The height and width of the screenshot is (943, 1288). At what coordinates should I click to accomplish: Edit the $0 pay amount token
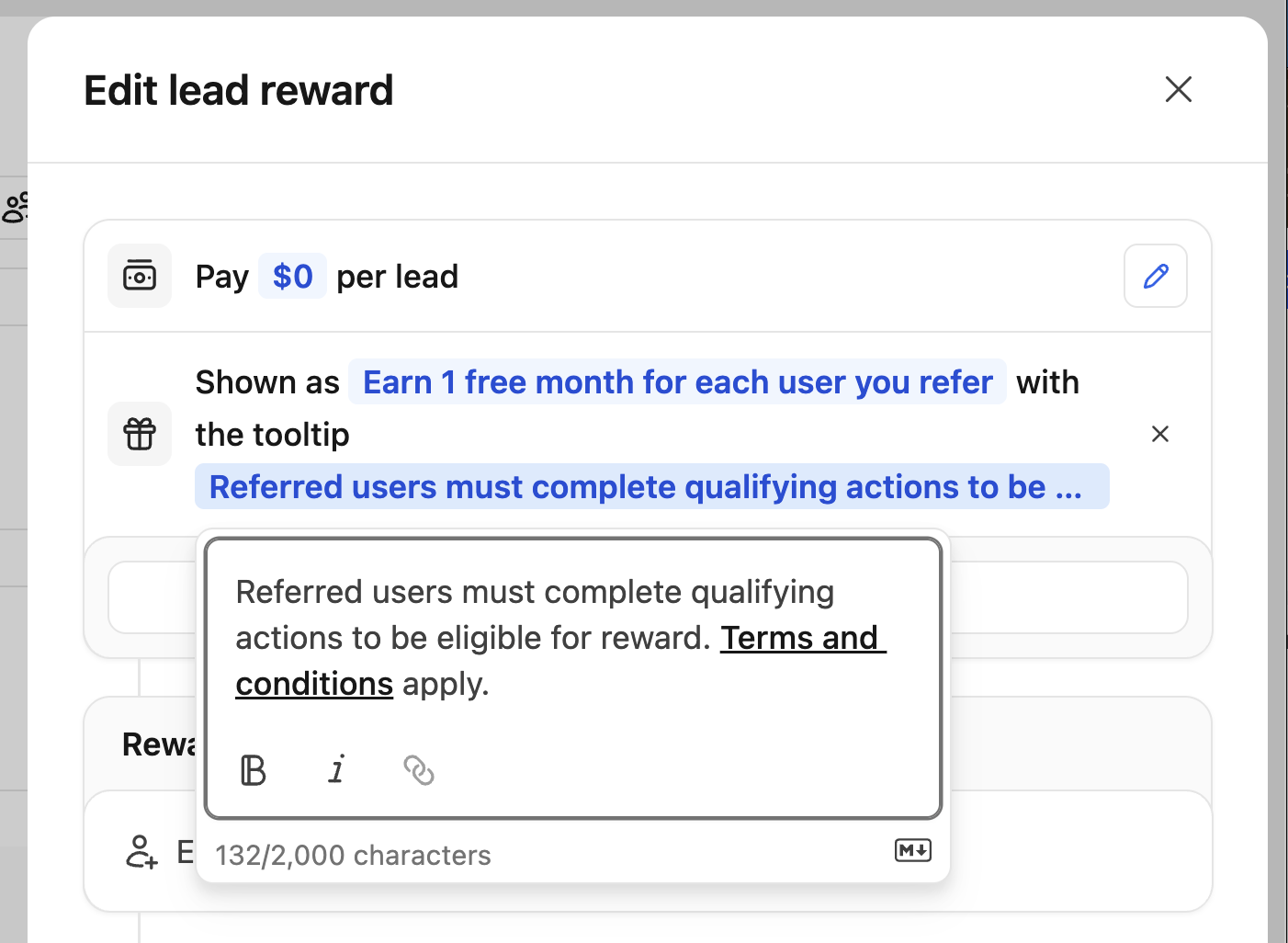(x=292, y=276)
